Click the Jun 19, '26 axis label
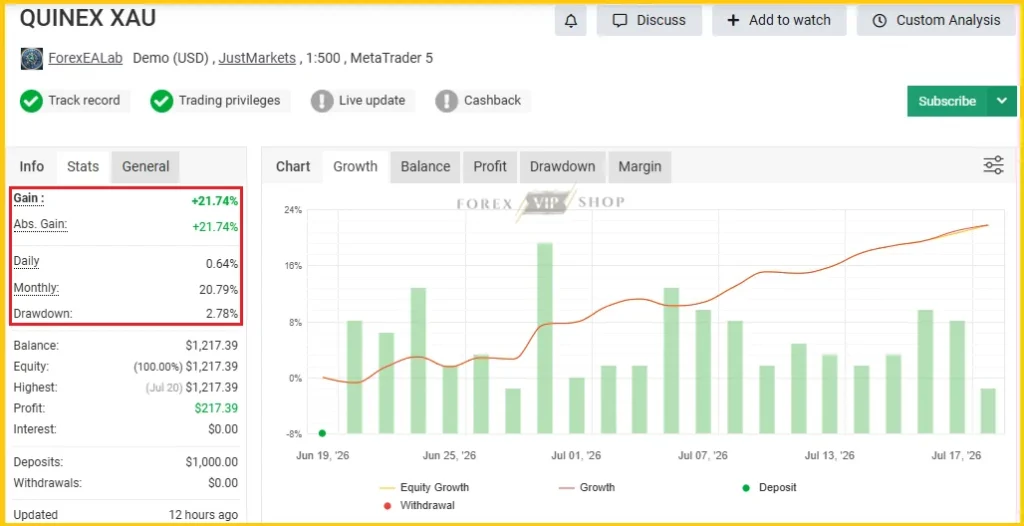1024x526 pixels. tap(323, 455)
